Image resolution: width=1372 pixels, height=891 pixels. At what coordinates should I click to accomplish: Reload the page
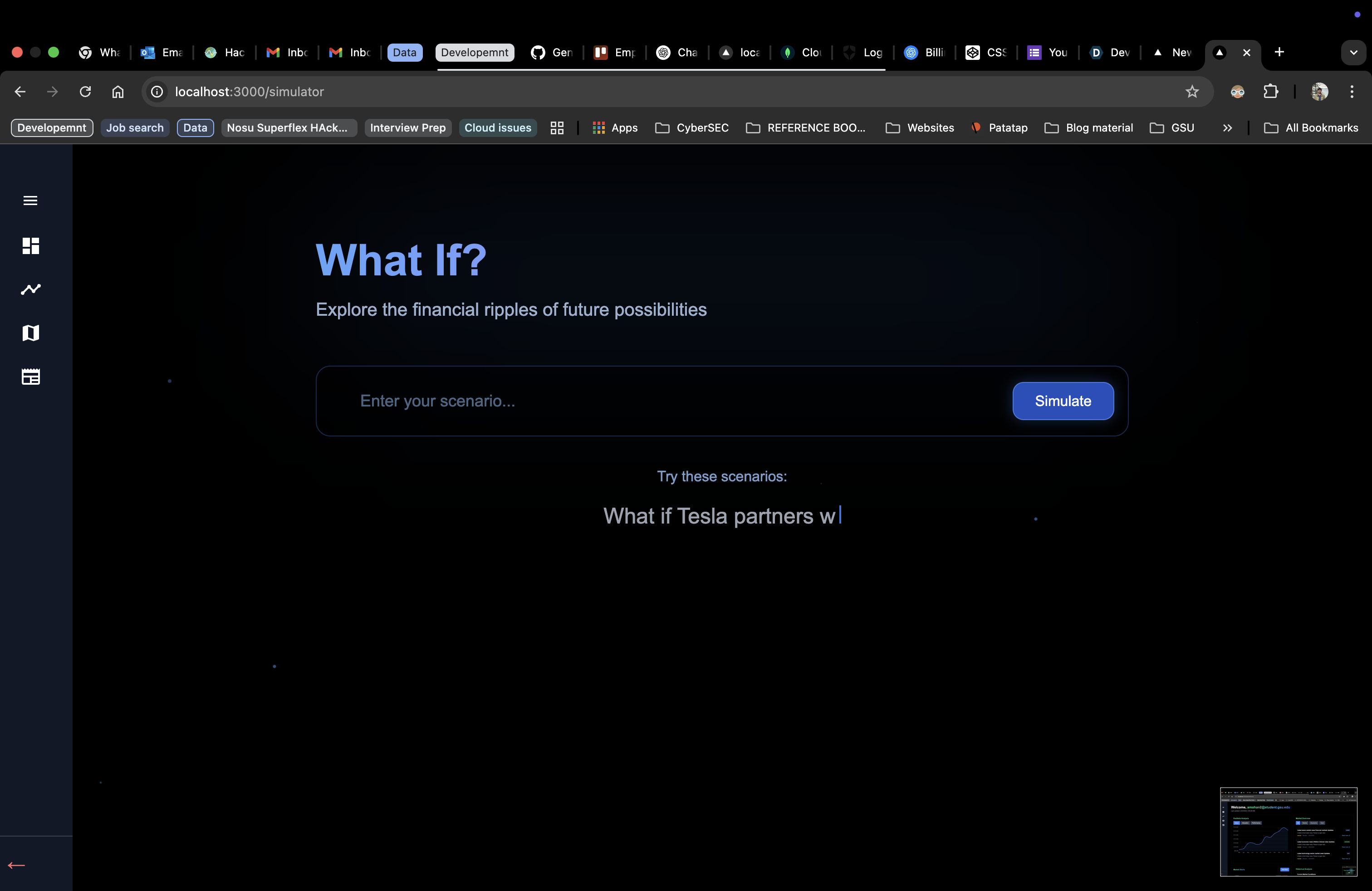[85, 92]
